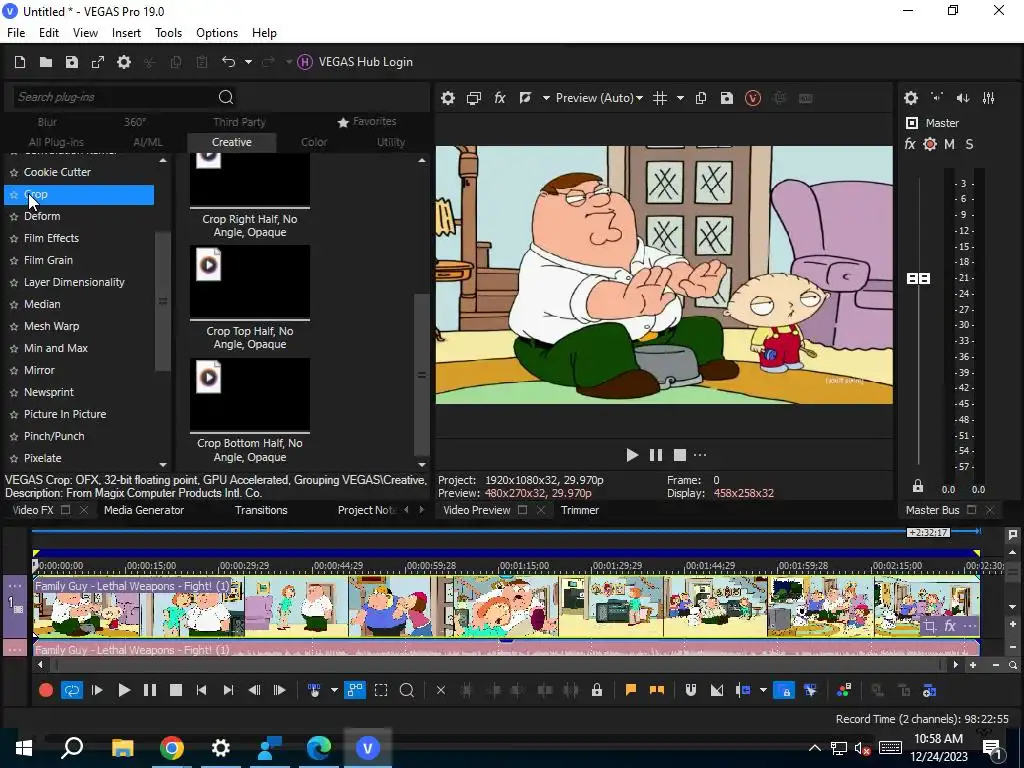The image size is (1024, 768).
Task: Adjust the Master volume fader
Action: 919,279
